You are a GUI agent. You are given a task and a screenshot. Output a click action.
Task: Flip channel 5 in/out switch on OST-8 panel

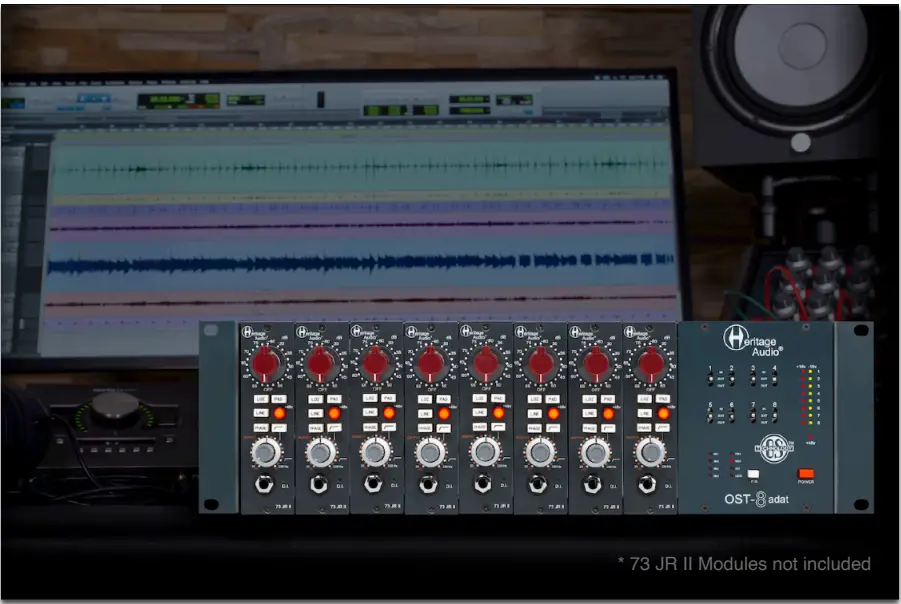click(x=711, y=415)
